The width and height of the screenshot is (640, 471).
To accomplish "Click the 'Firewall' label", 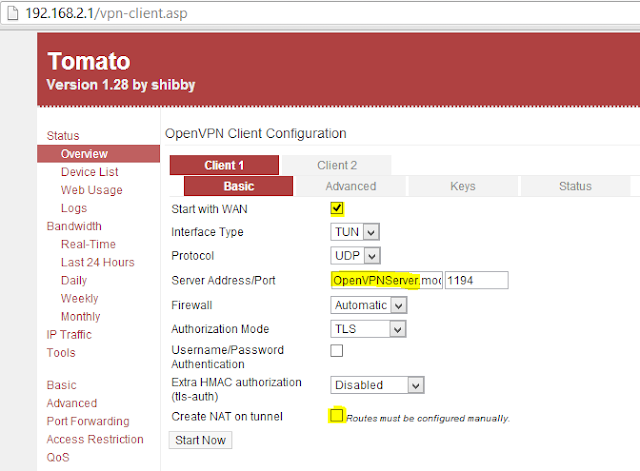I will [x=192, y=305].
